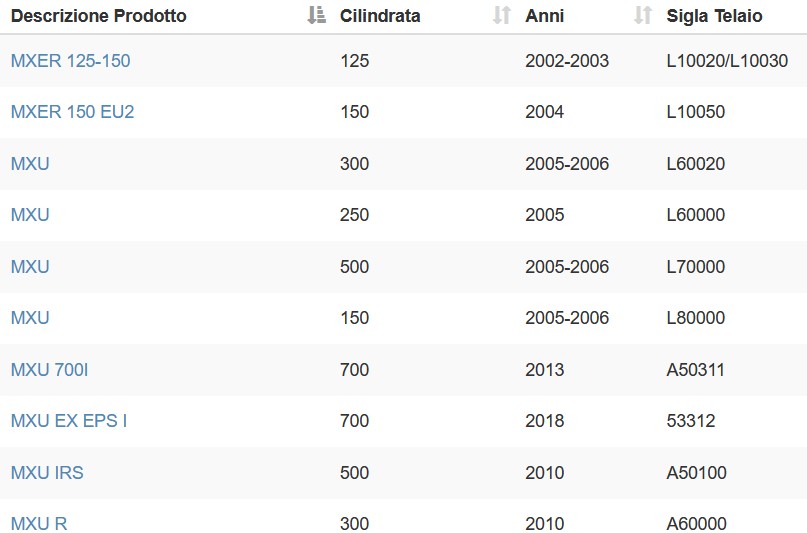Open the MXU IRS product link
The image size is (807, 533).
tap(47, 472)
